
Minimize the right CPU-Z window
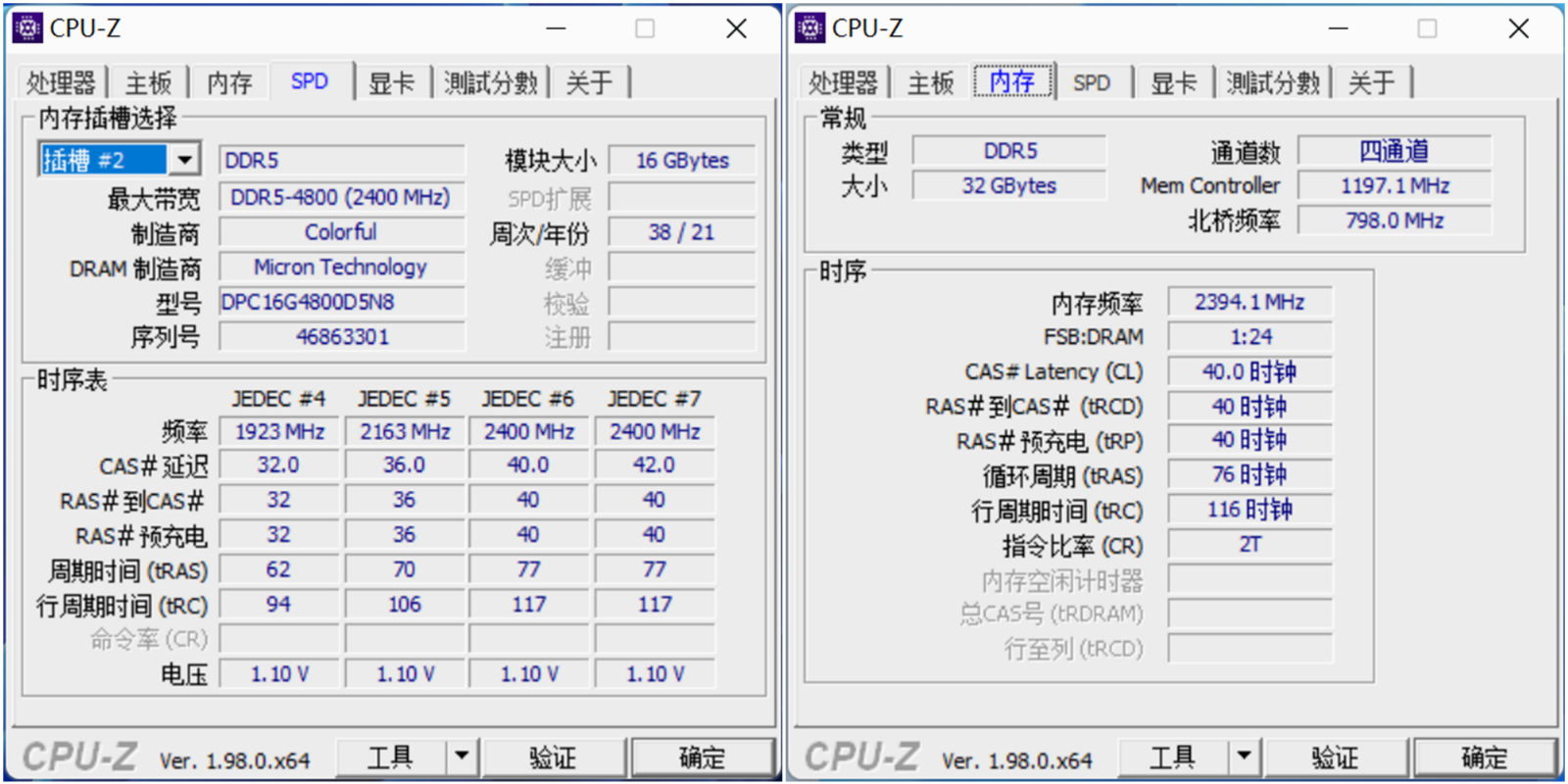1338,28
